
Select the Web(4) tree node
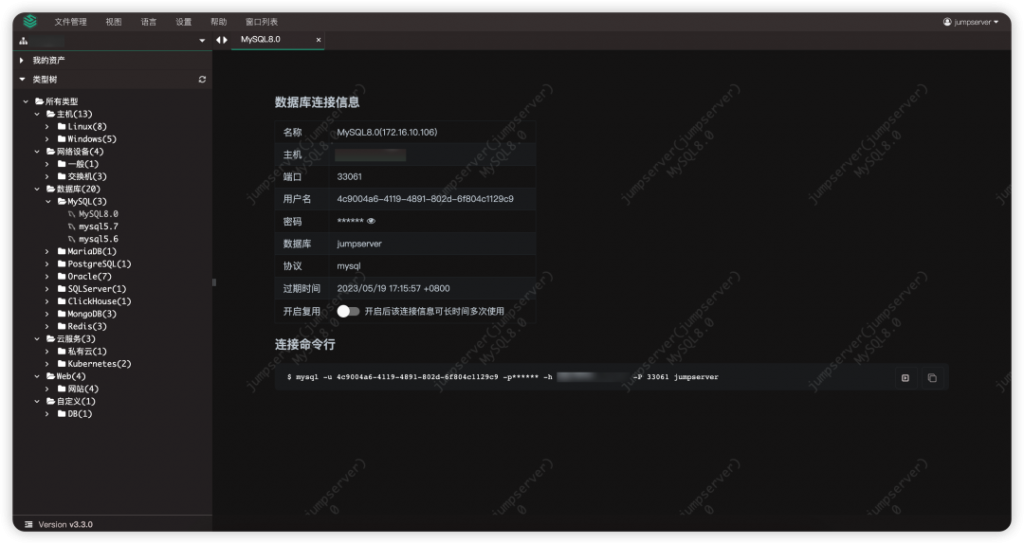pos(71,376)
